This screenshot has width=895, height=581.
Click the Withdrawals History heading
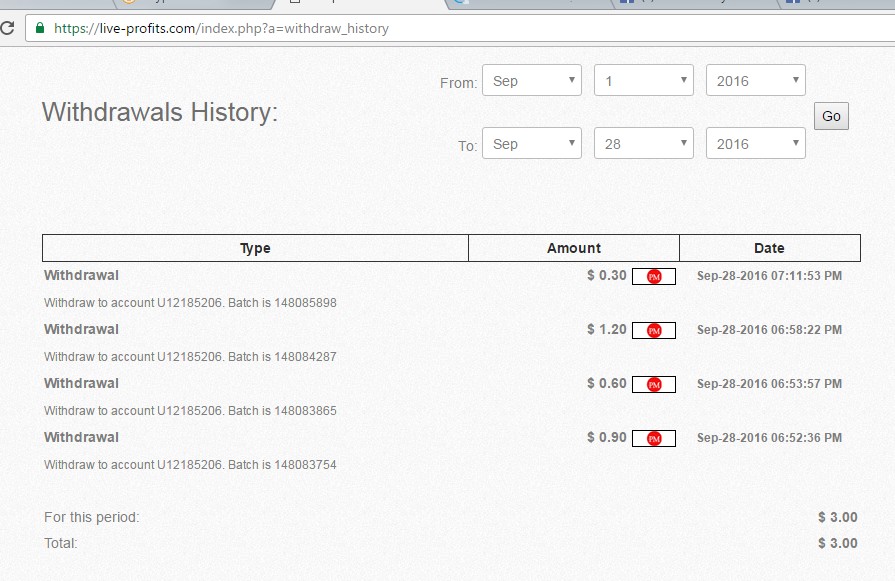[160, 112]
